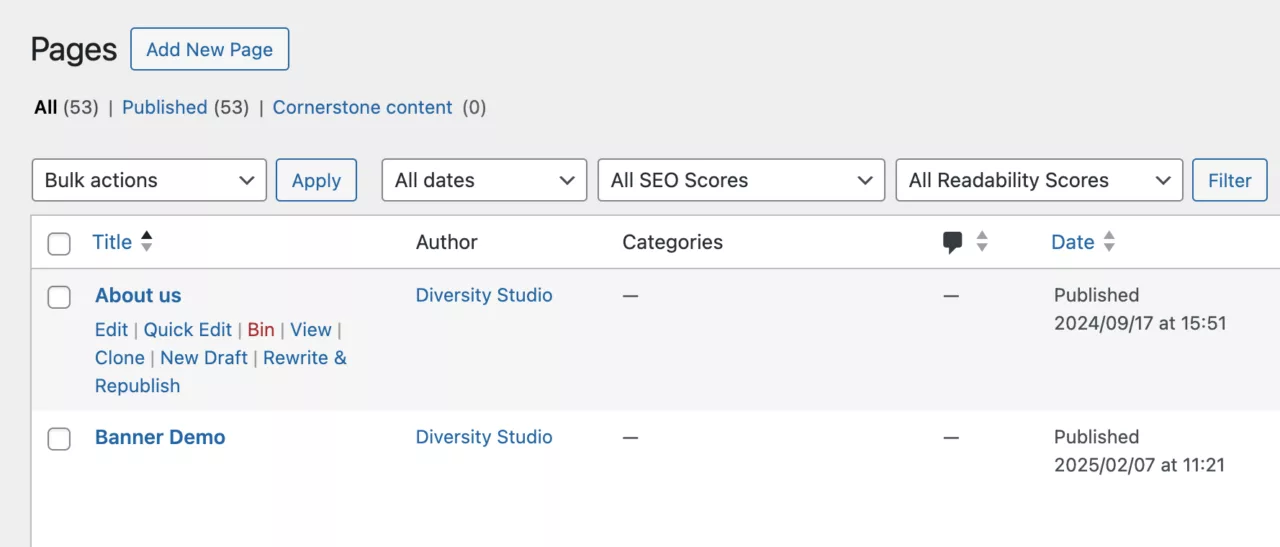Open the Bulk actions dropdown

click(149, 180)
